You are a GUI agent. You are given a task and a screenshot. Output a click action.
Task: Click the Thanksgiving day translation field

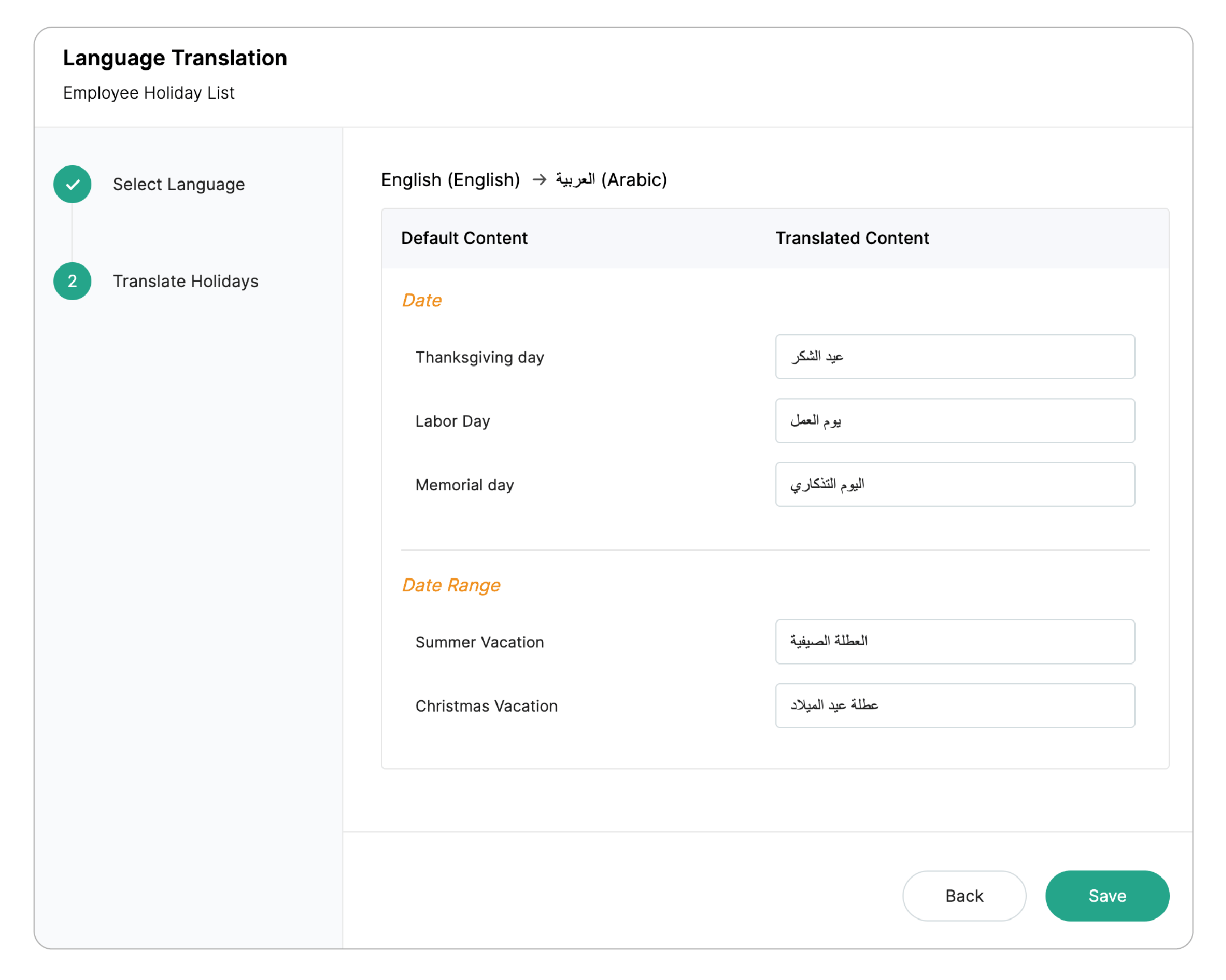[x=954, y=356]
